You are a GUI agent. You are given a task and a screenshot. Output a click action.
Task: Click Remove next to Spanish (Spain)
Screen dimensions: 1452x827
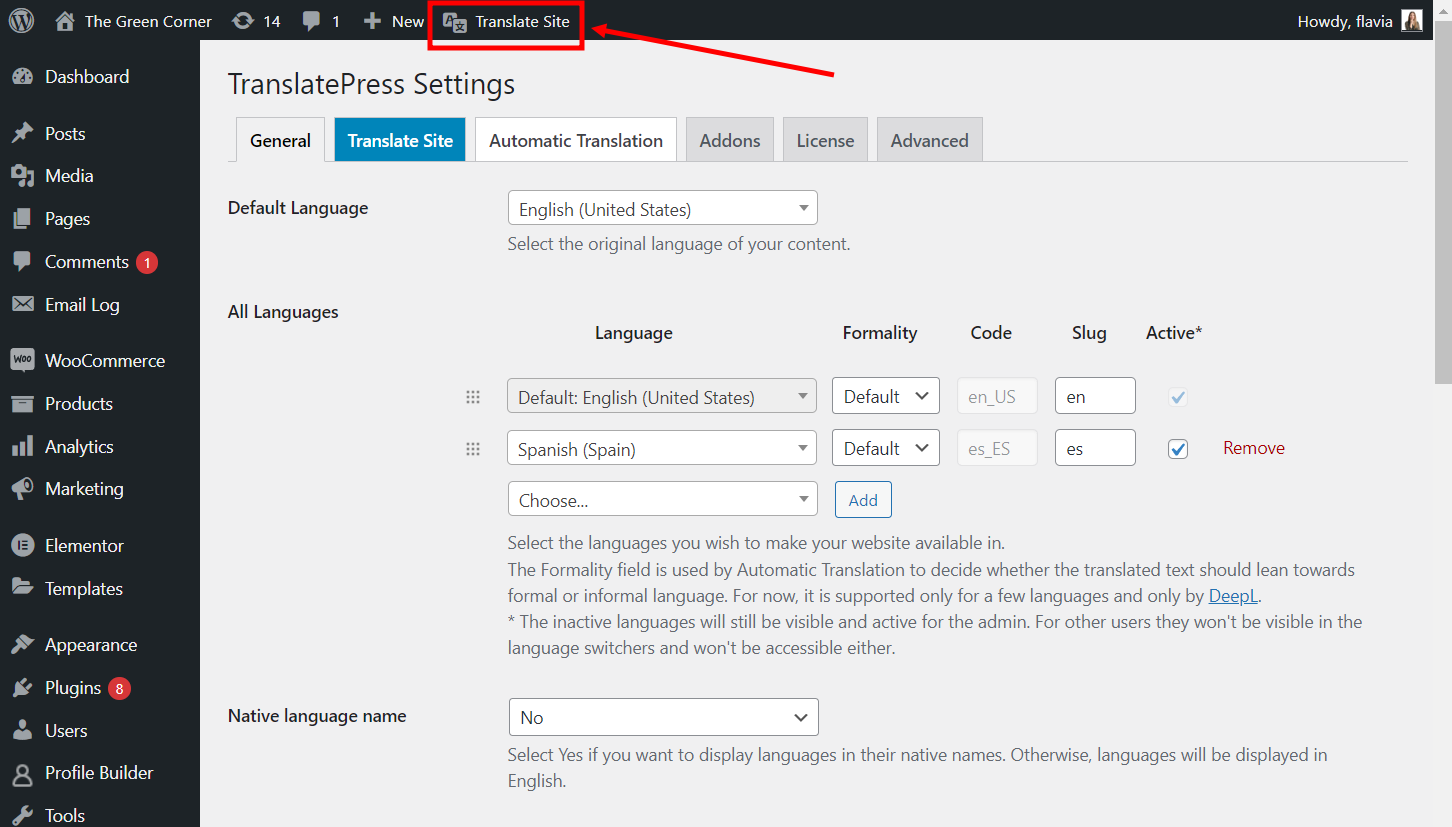click(1253, 448)
